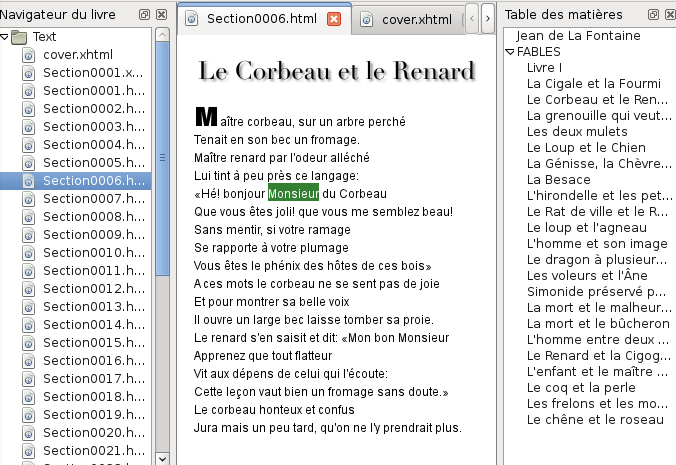Close the Section0006.html tab
This screenshot has width=676, height=465.
pyautogui.click(x=334, y=19)
